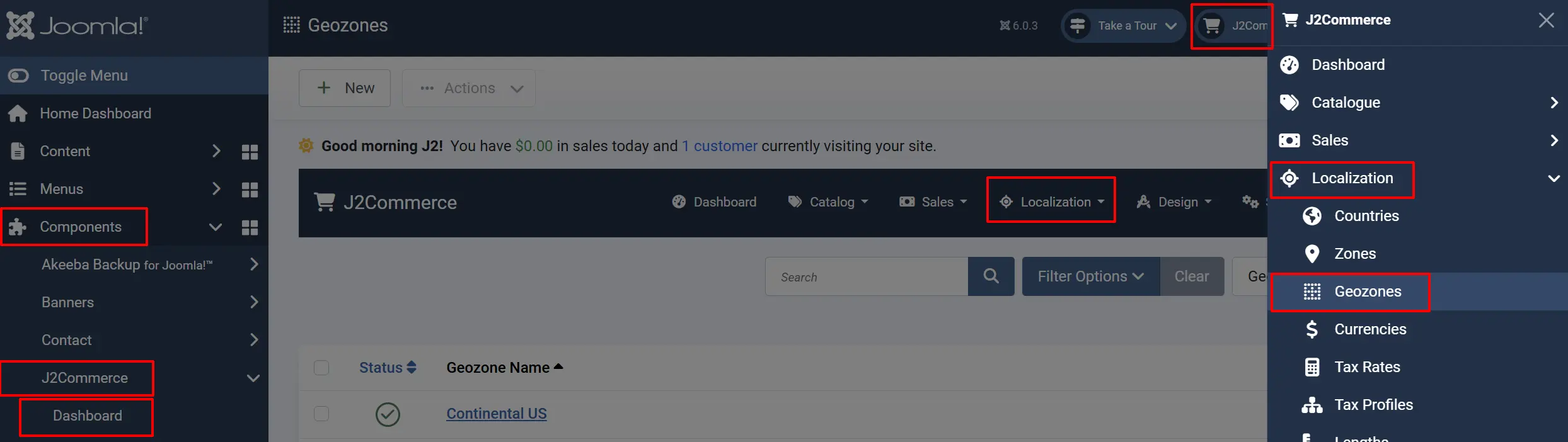Click the Clear filter button
1568x442 pixels.
tap(1192, 276)
